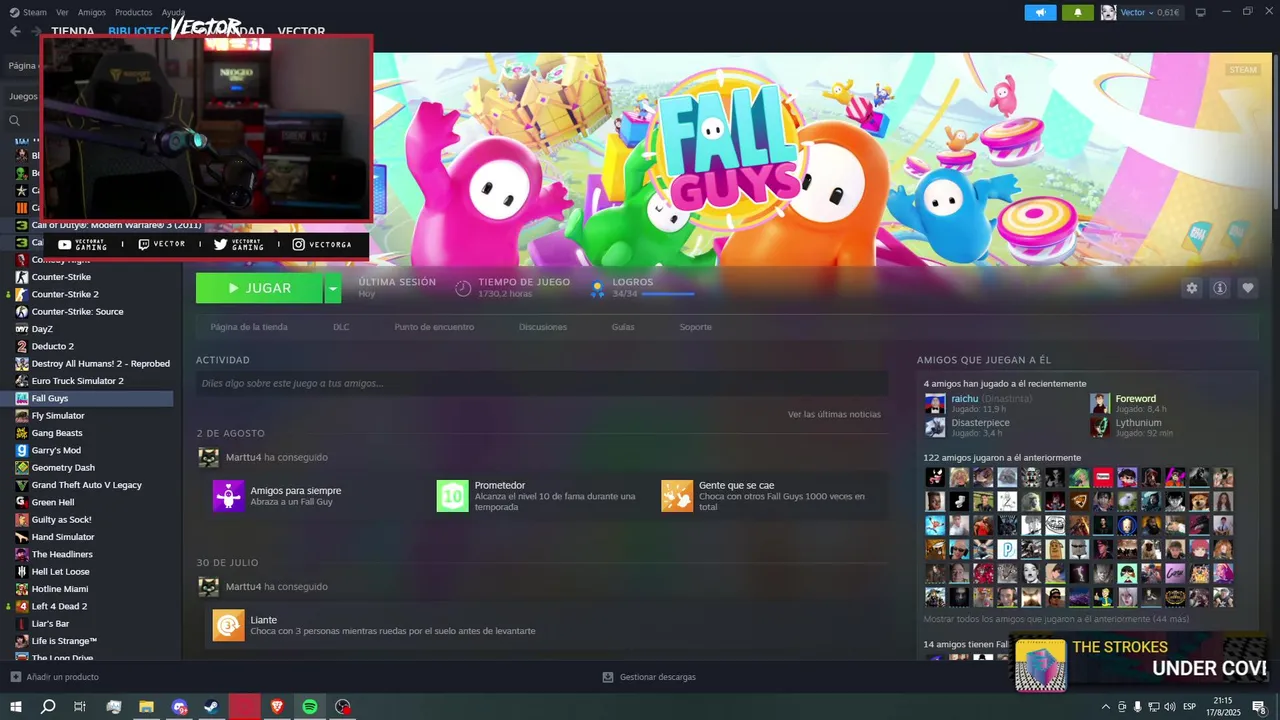Click the trophy icon beside LOGROS
Image resolution: width=1280 pixels, height=720 pixels.
597,288
